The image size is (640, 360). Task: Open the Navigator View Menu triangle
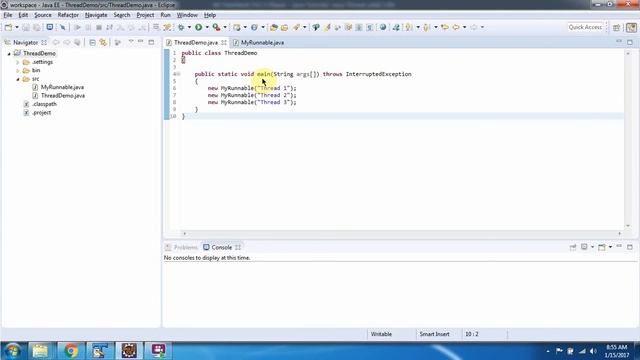[131, 42]
